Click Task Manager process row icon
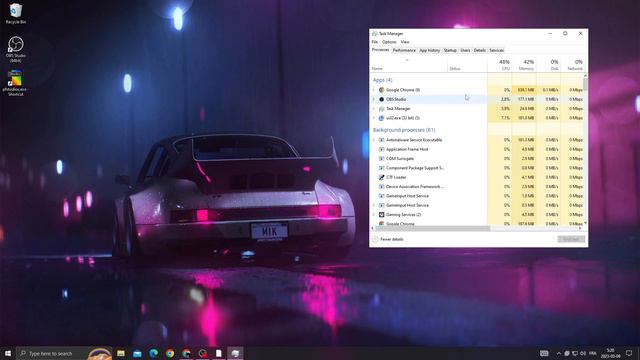Image resolution: width=640 pixels, height=360 pixels. tap(381, 109)
